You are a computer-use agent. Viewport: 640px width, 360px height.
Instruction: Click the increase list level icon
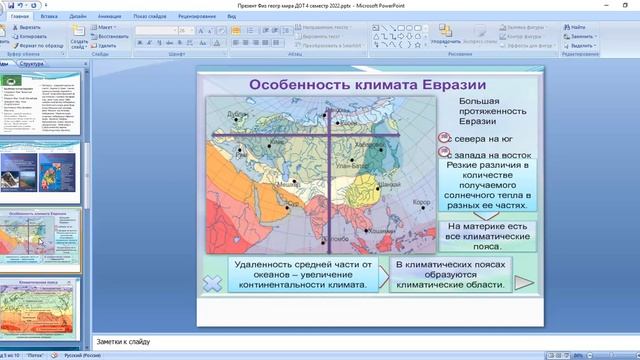(276, 31)
